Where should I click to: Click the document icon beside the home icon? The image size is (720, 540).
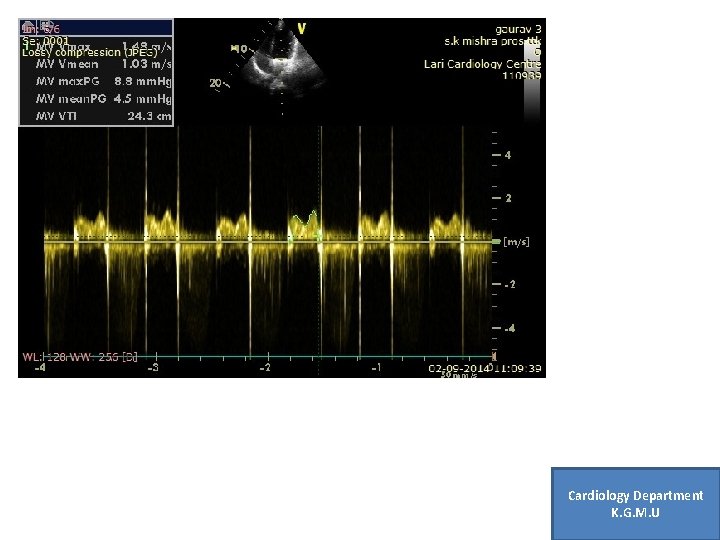(x=45, y=24)
